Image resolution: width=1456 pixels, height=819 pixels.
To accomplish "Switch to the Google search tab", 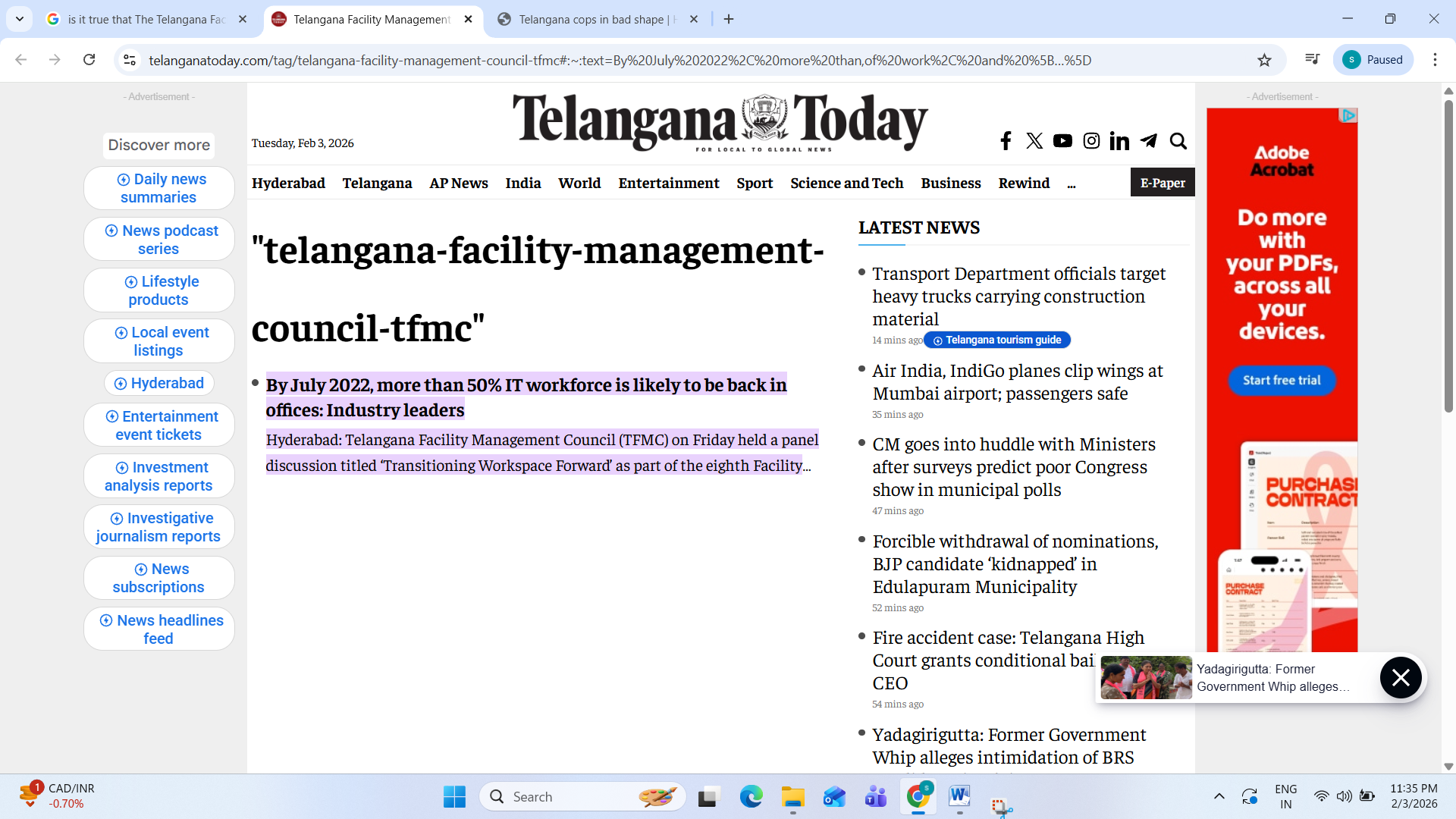I will [147, 19].
